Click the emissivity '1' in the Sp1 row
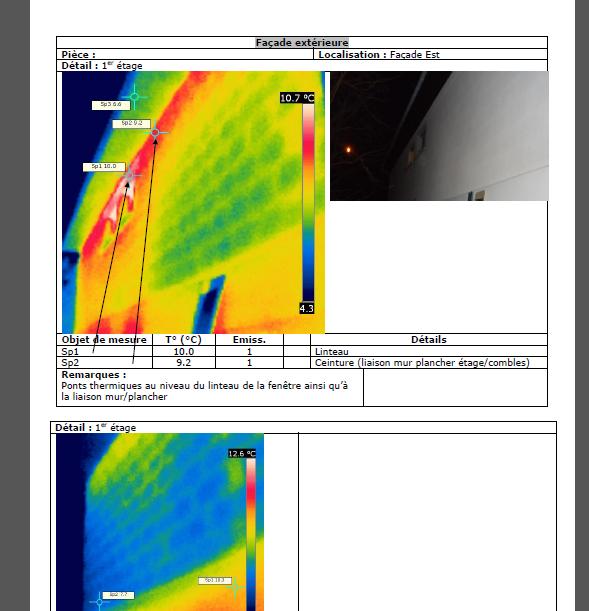 249,351
